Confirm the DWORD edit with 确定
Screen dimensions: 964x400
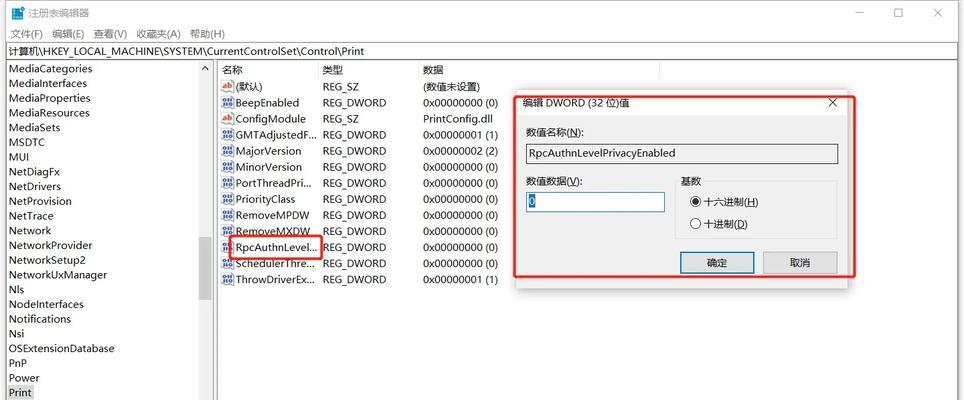pos(717,262)
